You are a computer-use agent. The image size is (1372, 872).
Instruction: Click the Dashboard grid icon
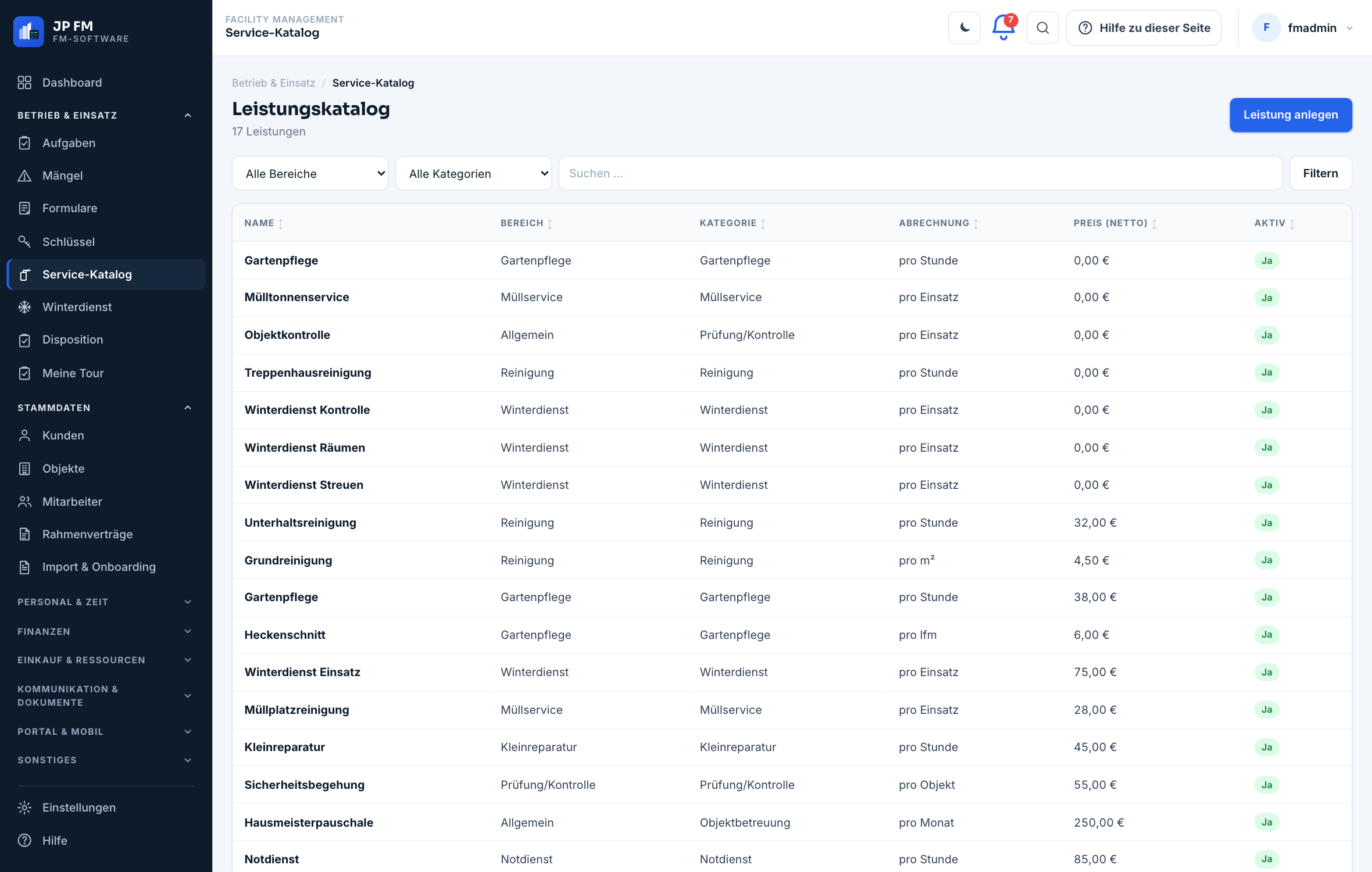point(24,83)
